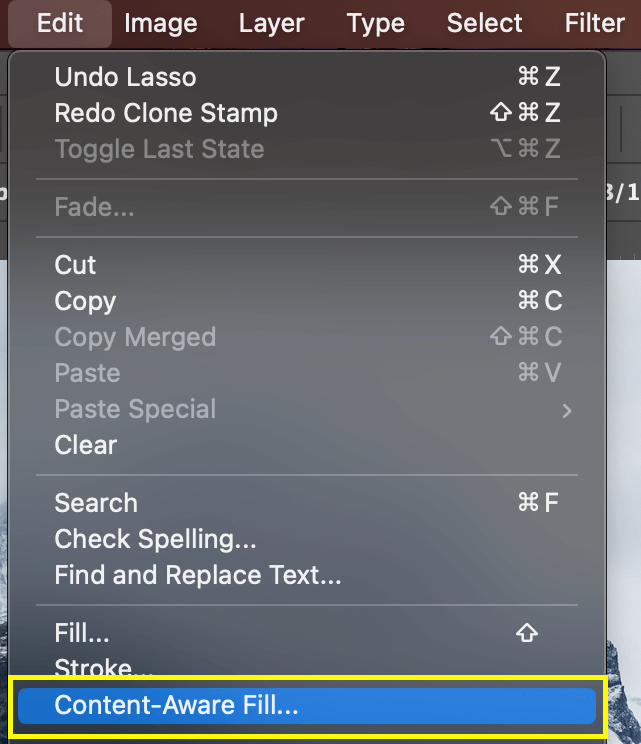Open Search from the Edit menu
Viewport: 641px width, 744px height.
click(x=307, y=502)
